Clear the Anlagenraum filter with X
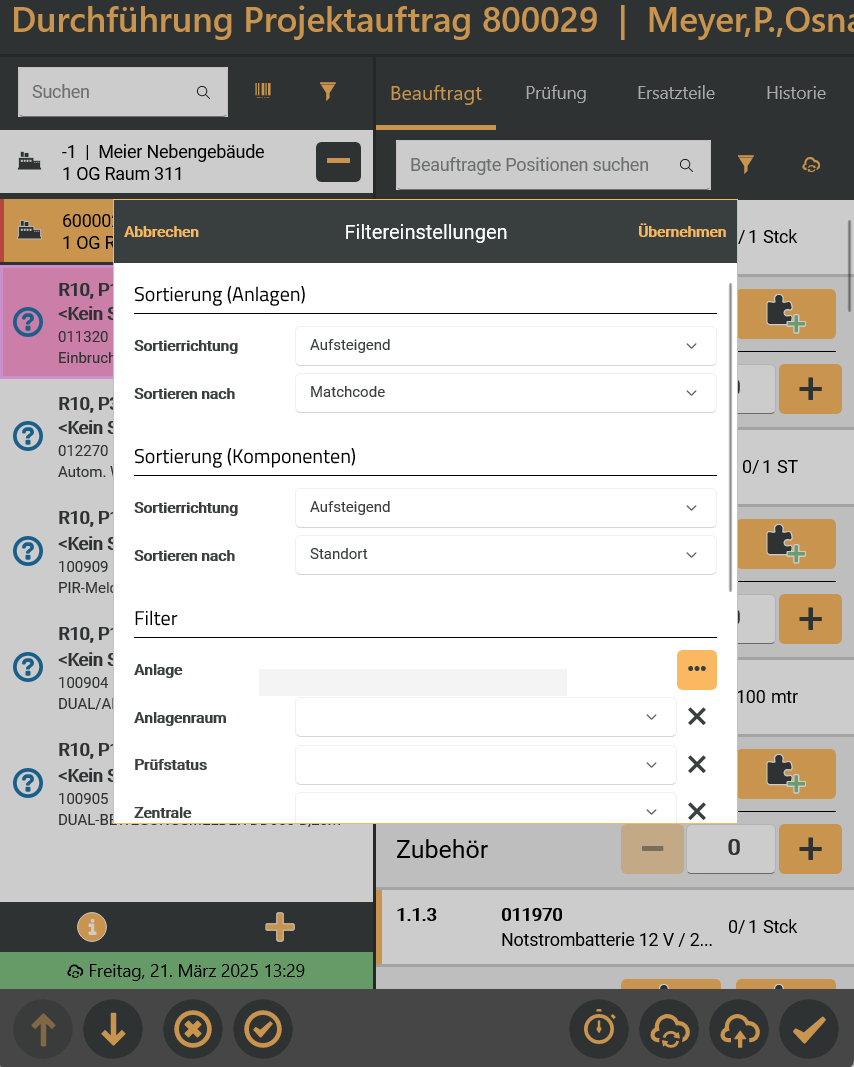 point(697,716)
